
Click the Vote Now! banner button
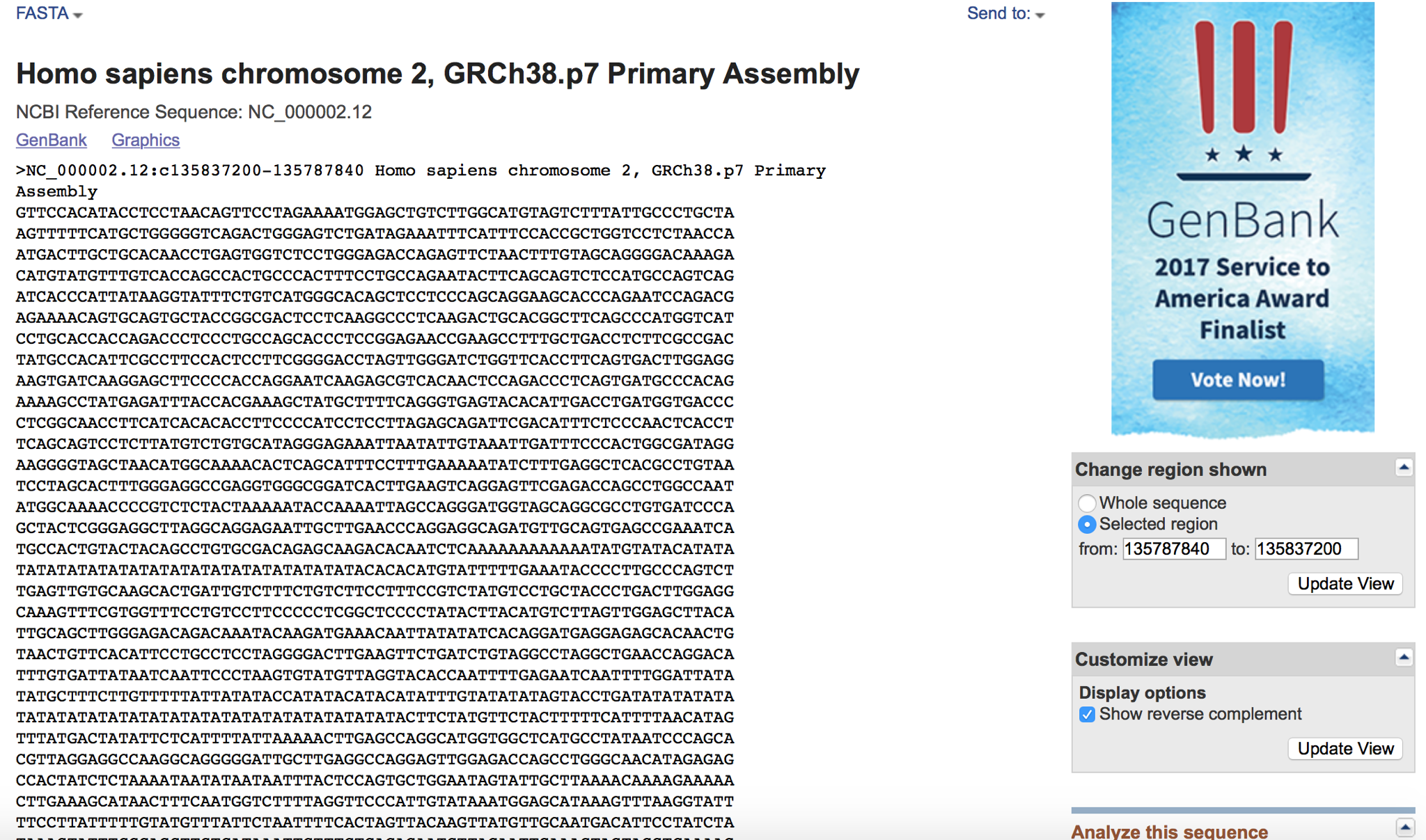coord(1237,380)
